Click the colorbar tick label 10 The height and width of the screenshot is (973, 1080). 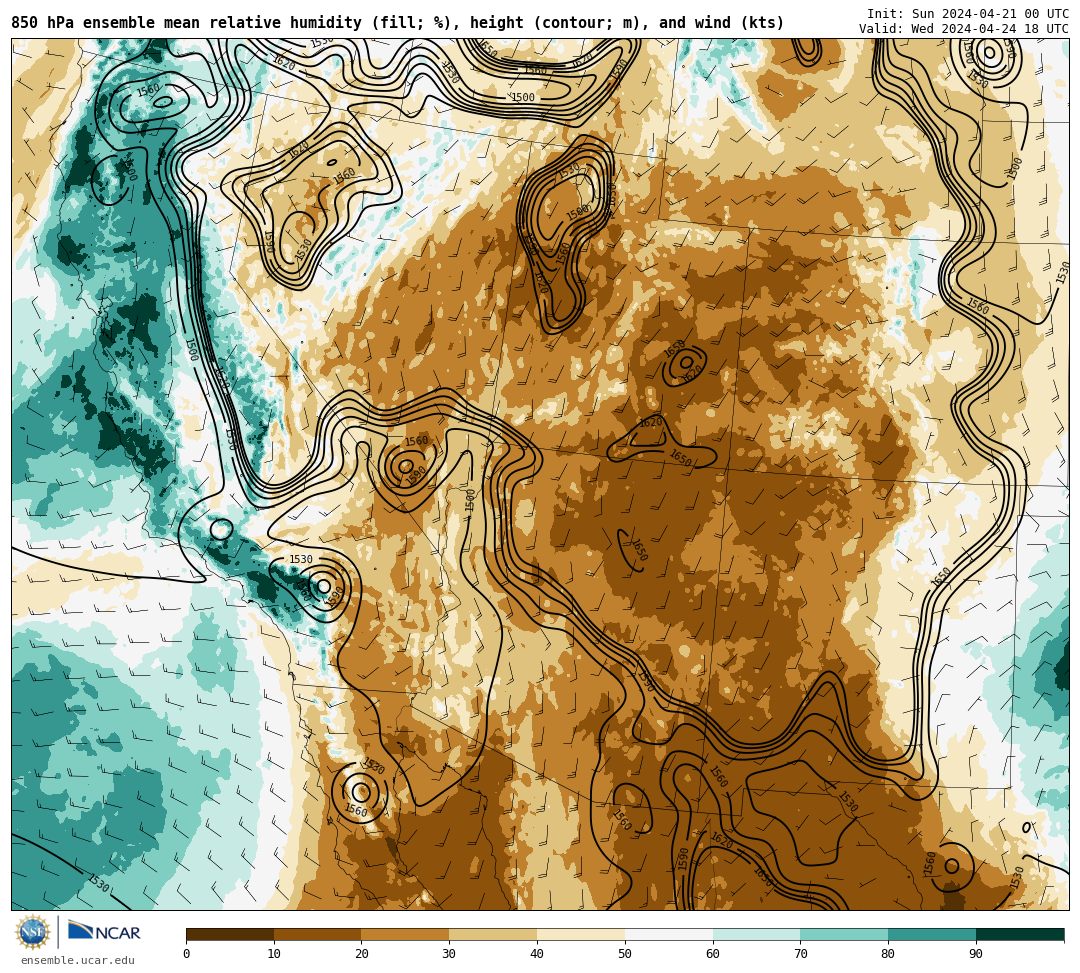coord(274,954)
